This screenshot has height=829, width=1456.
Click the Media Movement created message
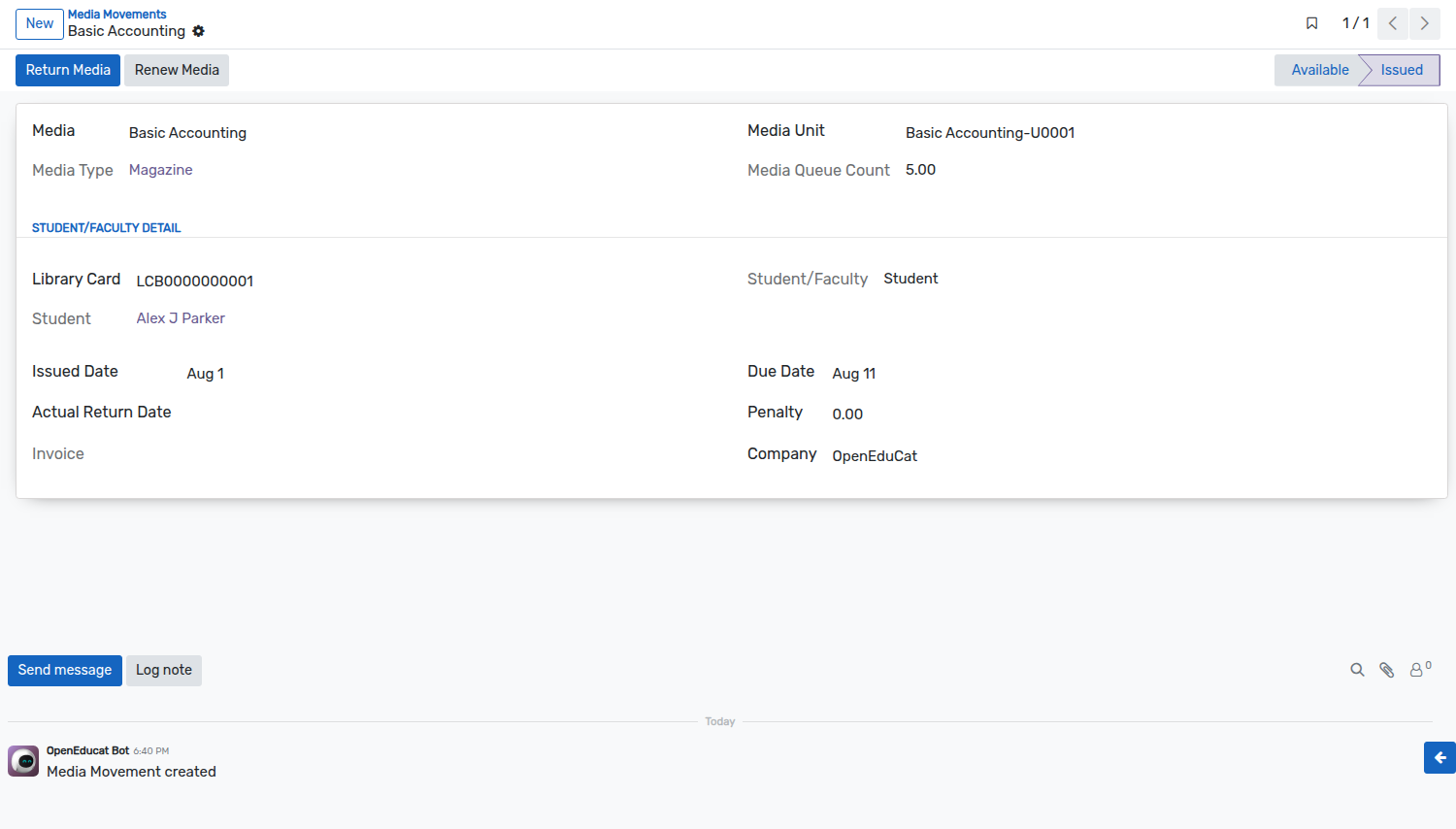131,772
